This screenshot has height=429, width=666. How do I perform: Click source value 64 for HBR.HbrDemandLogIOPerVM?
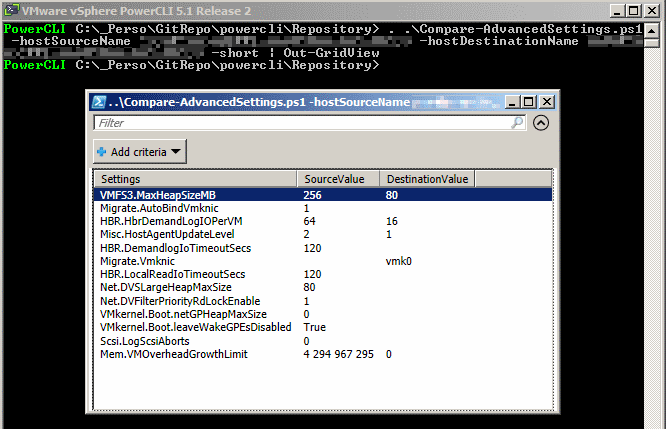click(309, 221)
